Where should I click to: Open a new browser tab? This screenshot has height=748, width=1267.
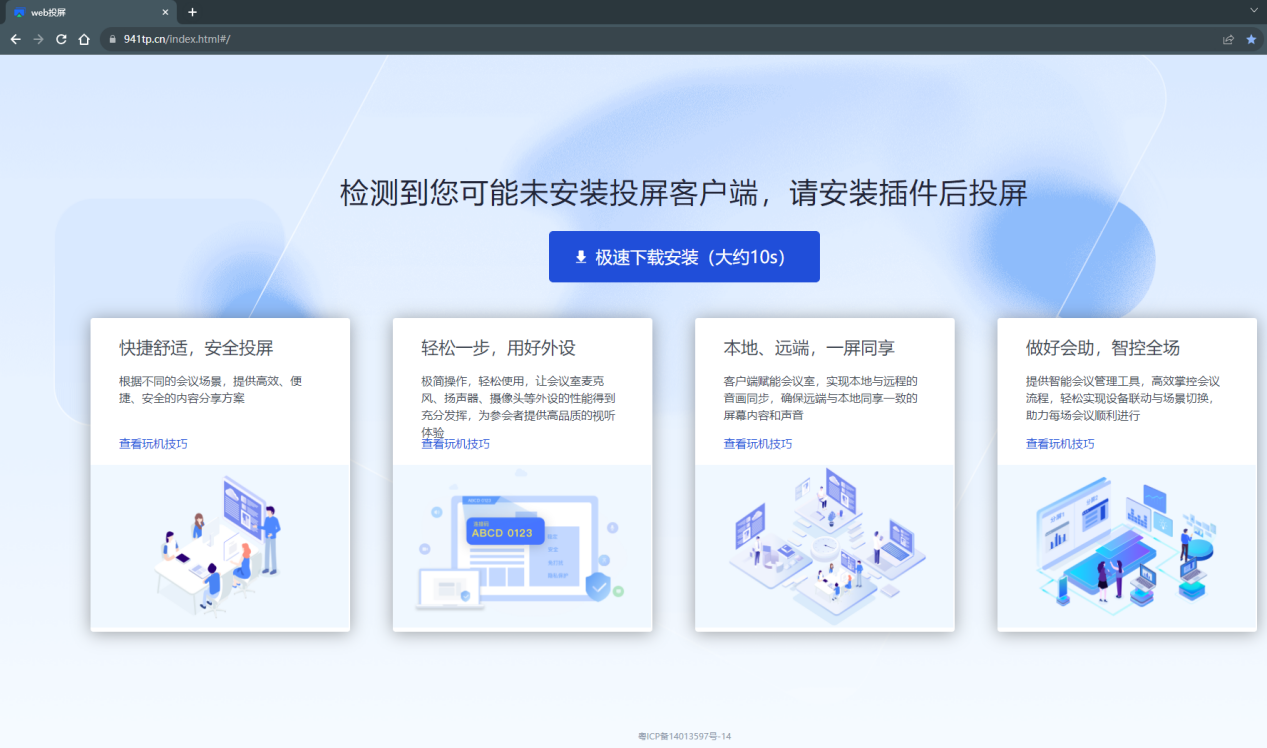[193, 12]
